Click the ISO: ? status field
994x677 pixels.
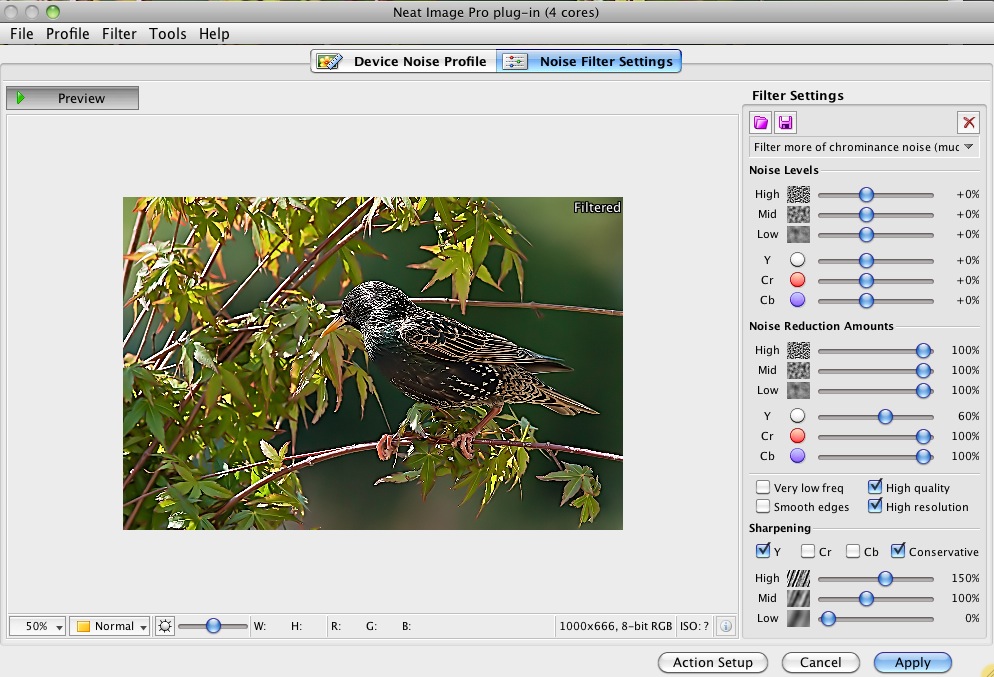pyautogui.click(x=694, y=626)
